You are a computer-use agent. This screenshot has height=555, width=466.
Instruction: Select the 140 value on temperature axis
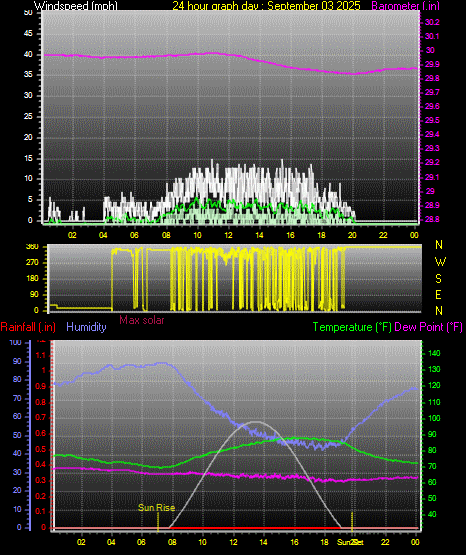point(434,353)
